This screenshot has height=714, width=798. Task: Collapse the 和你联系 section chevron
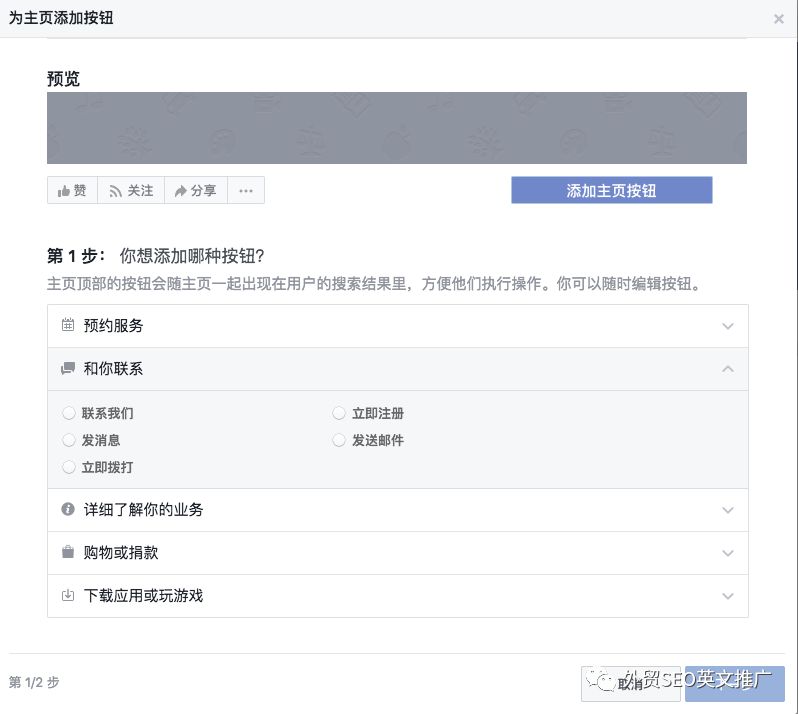pos(728,369)
